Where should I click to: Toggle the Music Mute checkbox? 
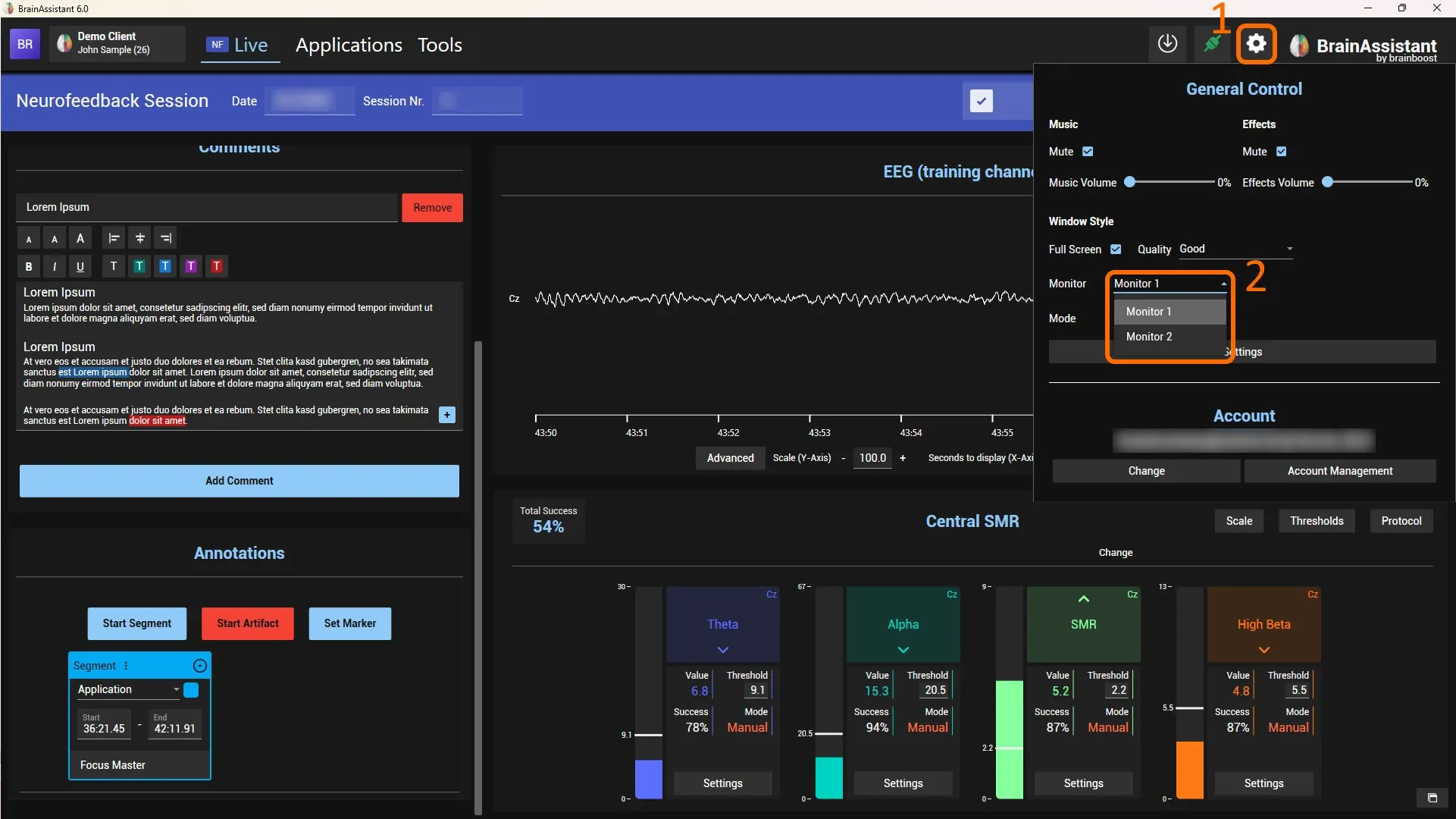1088,152
